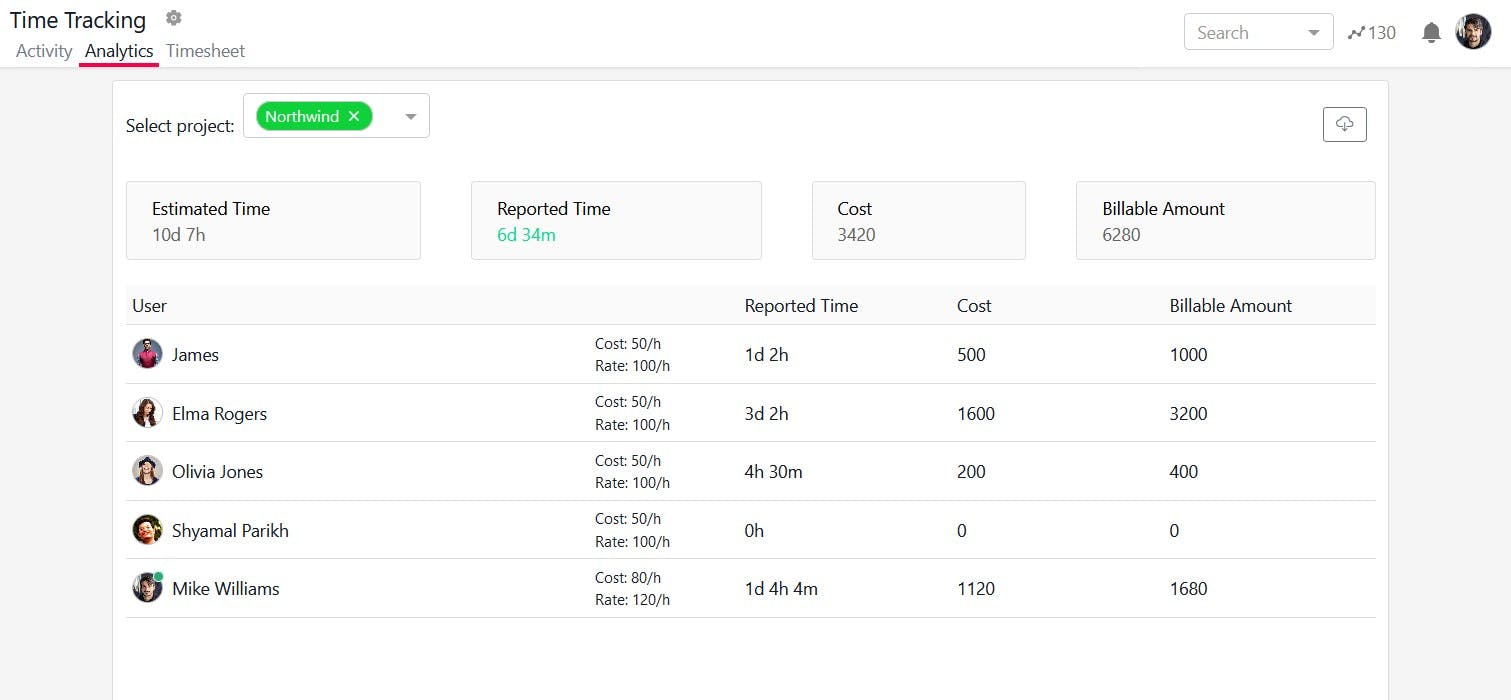Switch to the Activity tab

44,51
